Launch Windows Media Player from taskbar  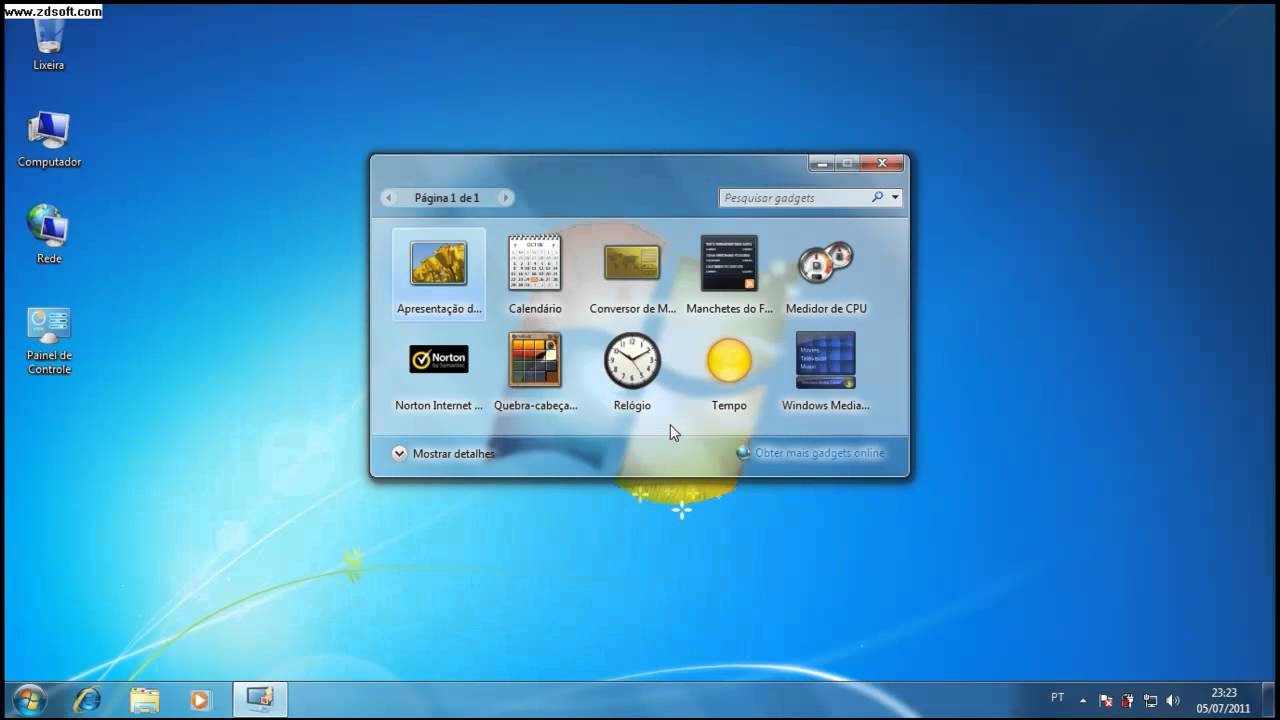[x=200, y=700]
